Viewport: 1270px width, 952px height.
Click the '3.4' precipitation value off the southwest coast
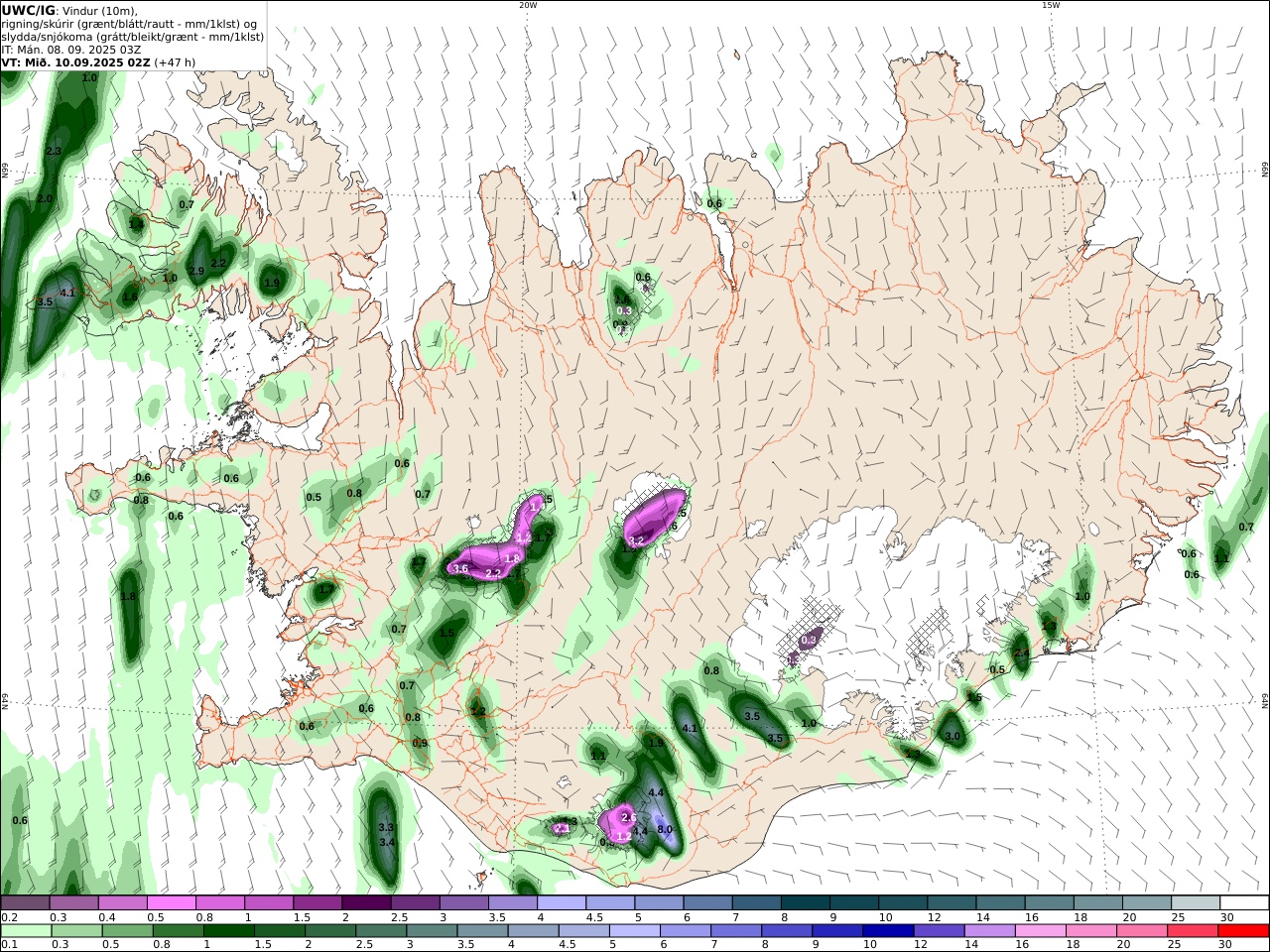tap(388, 842)
